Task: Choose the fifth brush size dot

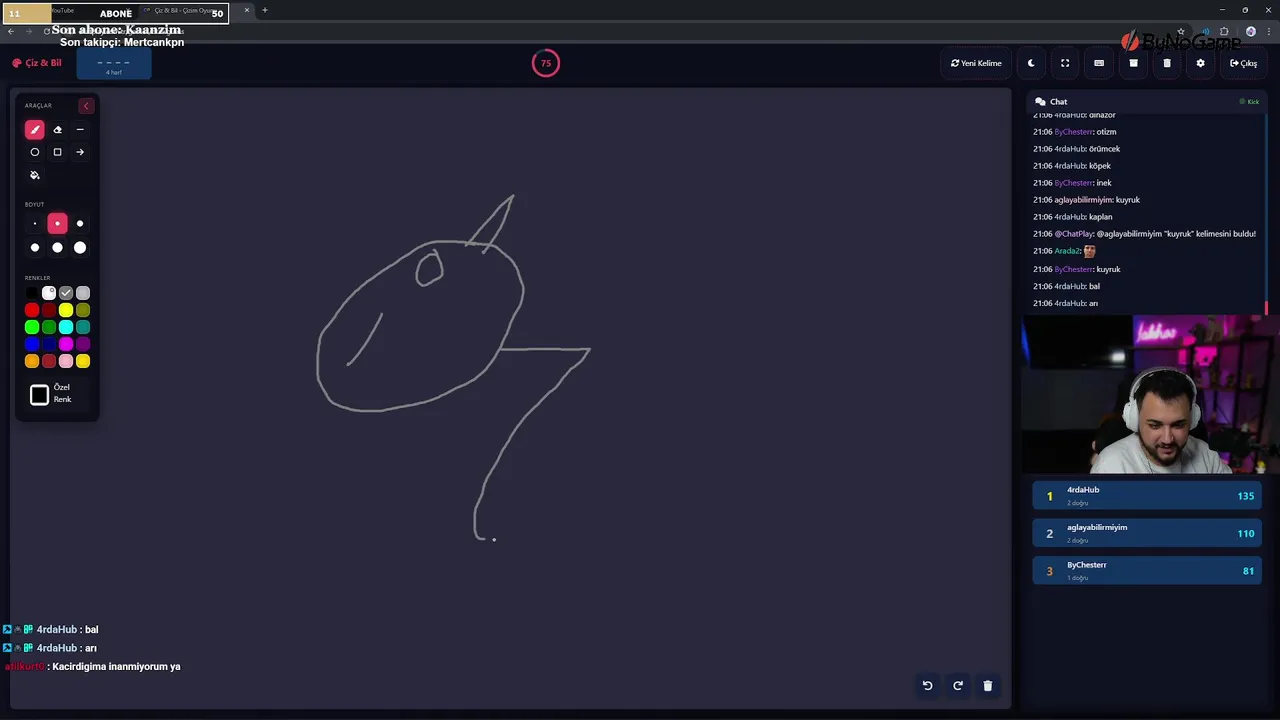Action: (x=57, y=247)
